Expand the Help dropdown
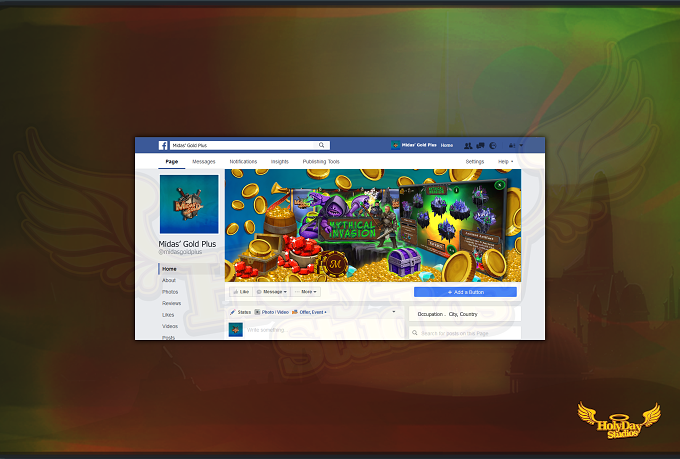The image size is (680, 459). pos(505,161)
